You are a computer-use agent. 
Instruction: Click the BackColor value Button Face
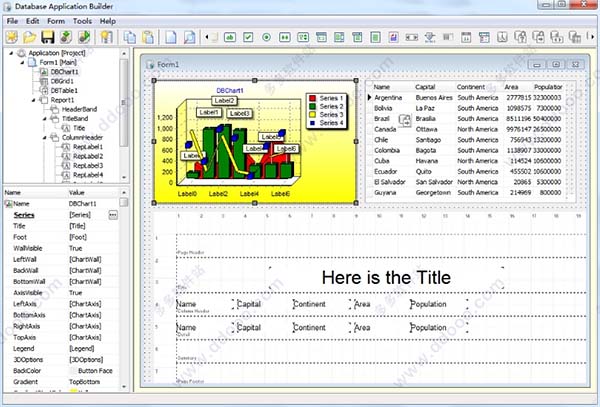(x=95, y=371)
